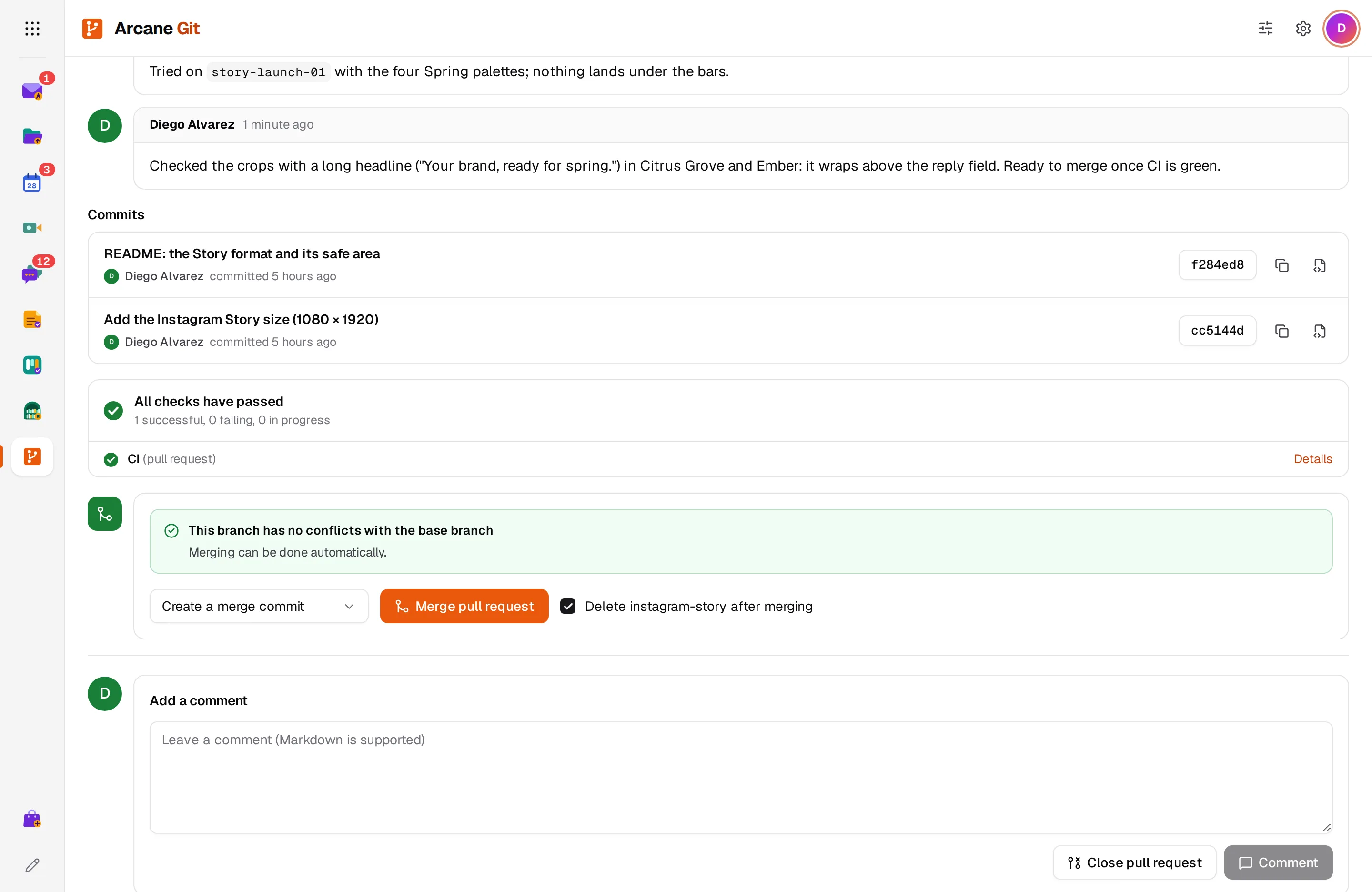Open the video Meet app in sidebar
Screen dimensions: 1372x892
[32, 228]
